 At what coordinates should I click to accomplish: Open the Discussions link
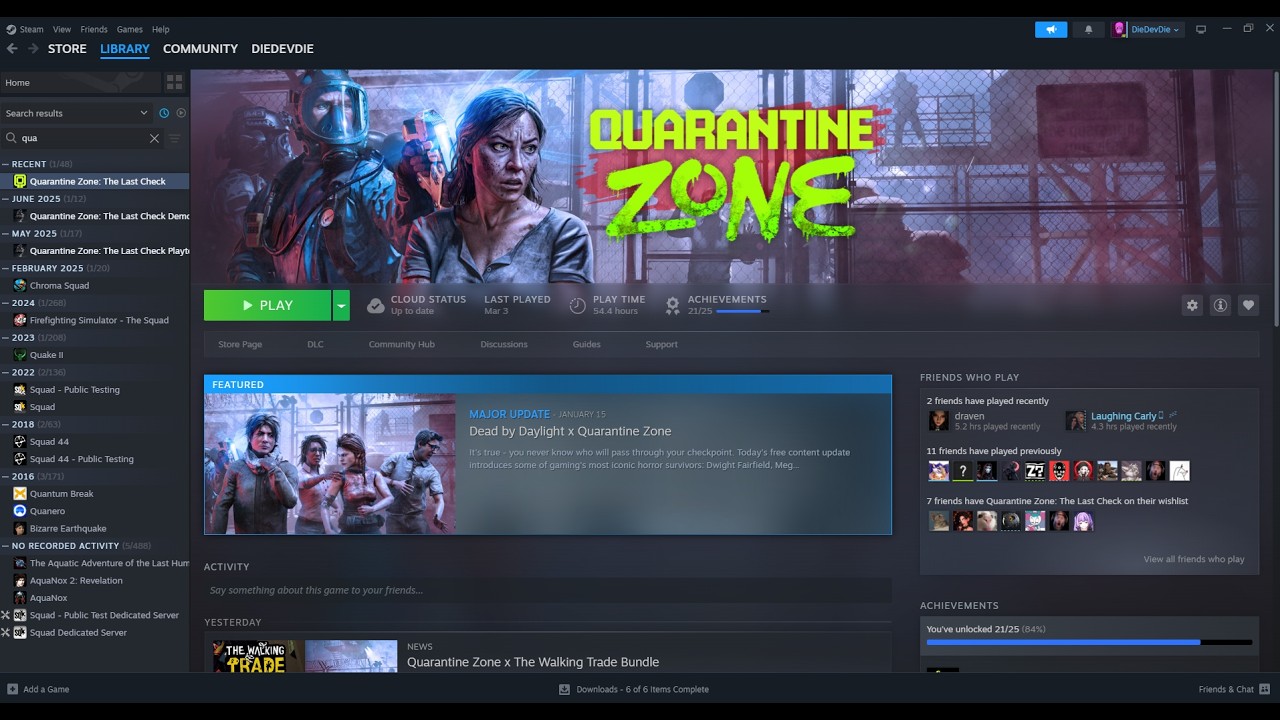click(x=504, y=344)
